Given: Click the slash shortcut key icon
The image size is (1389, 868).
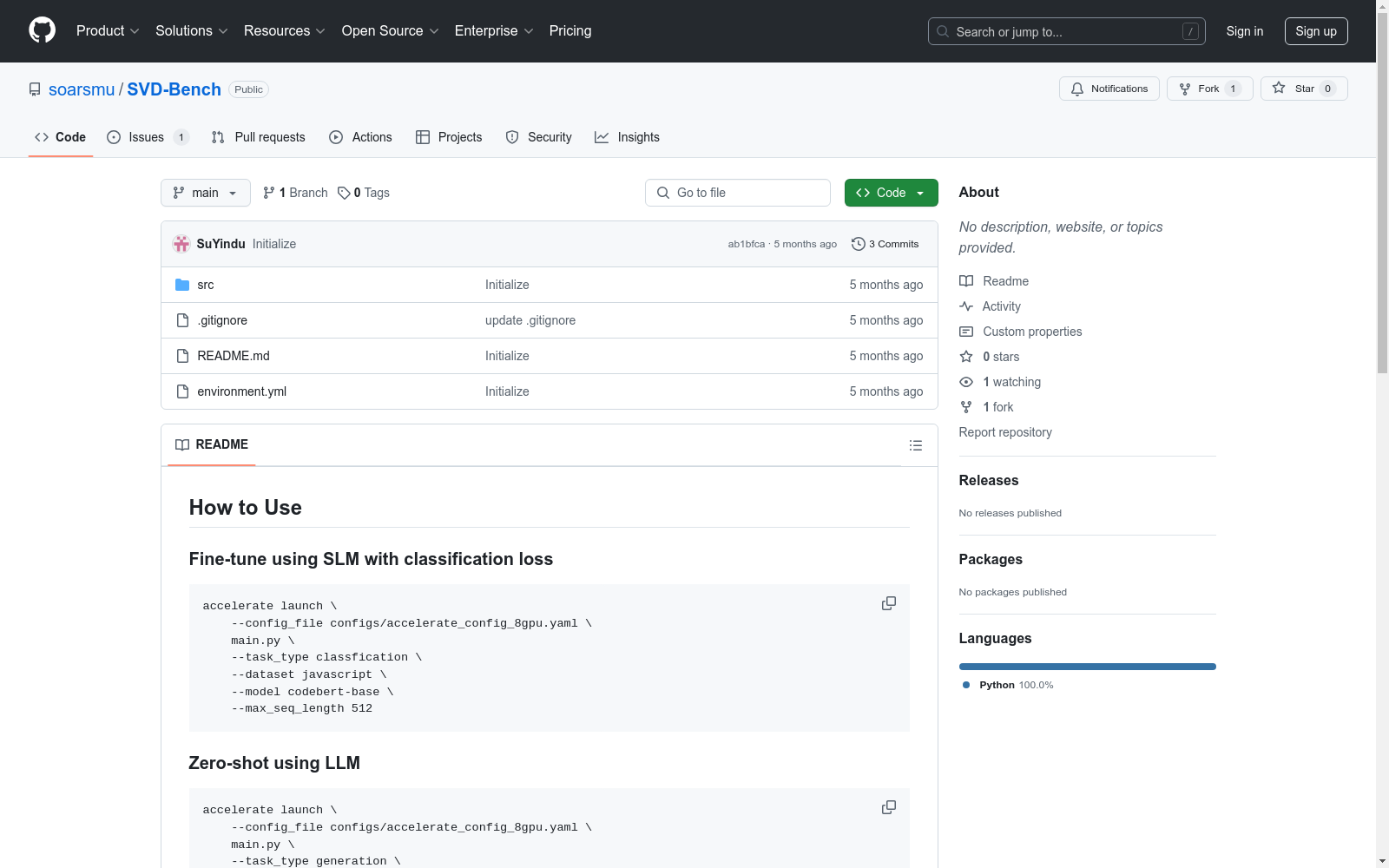Looking at the screenshot, I should [x=1190, y=31].
